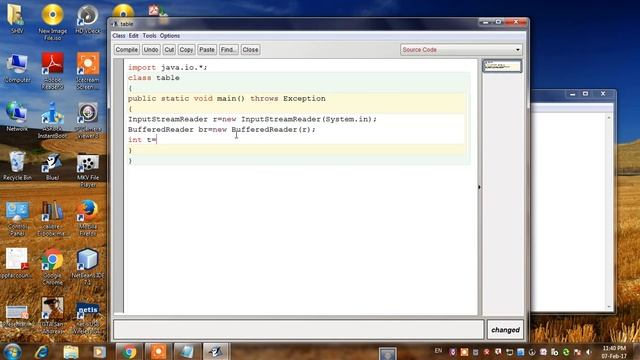Place cursor on 'import java.io.*;' line

pos(168,67)
